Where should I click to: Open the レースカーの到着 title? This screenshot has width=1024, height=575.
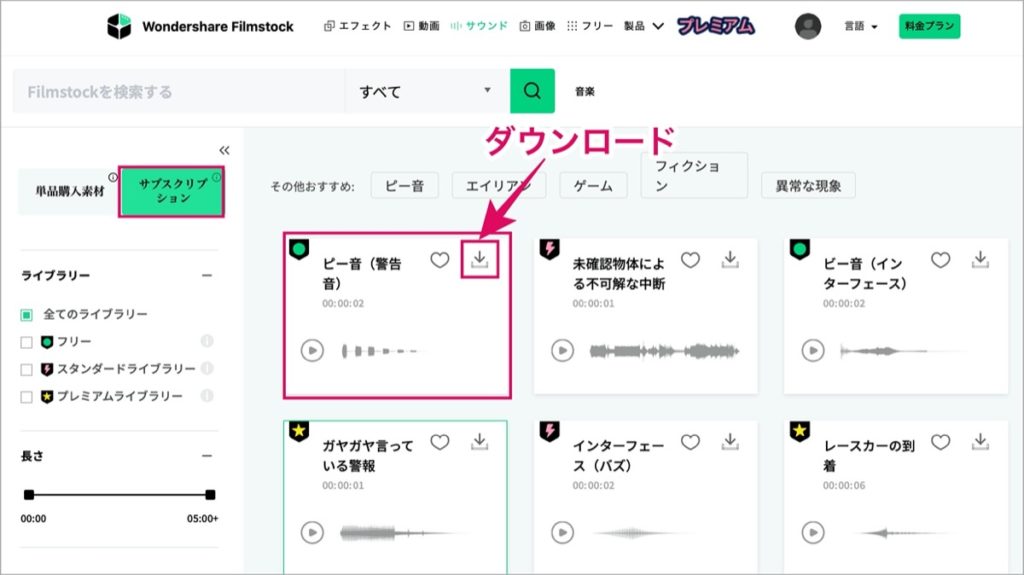point(869,455)
